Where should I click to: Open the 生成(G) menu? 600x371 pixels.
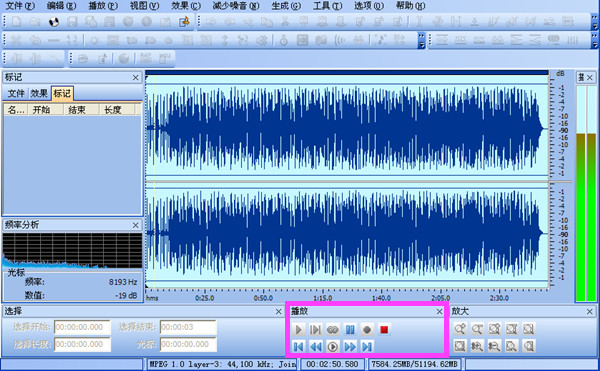286,5
